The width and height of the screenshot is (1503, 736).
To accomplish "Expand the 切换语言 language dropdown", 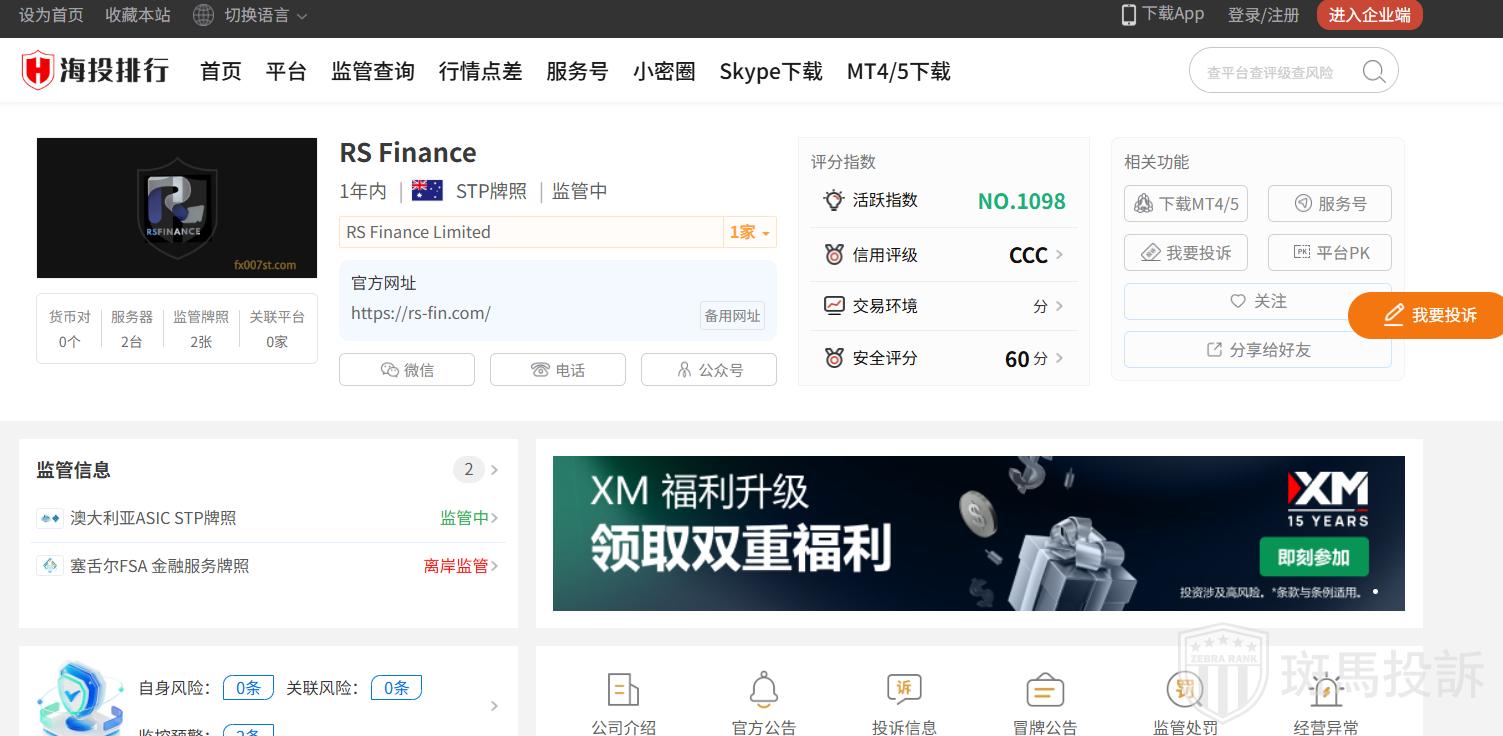I will click(x=251, y=15).
